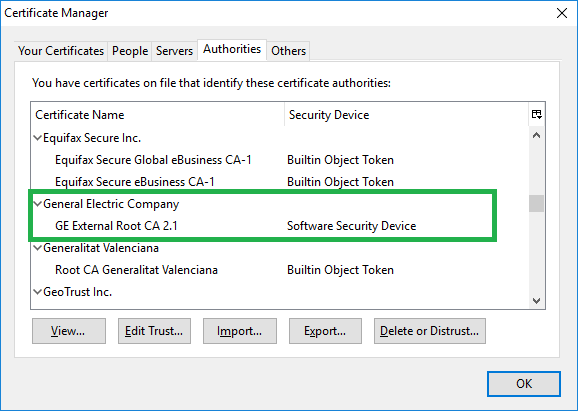Image resolution: width=578 pixels, height=411 pixels.
Task: Click the certificate list scrollbar thumb
Action: pos(536,203)
